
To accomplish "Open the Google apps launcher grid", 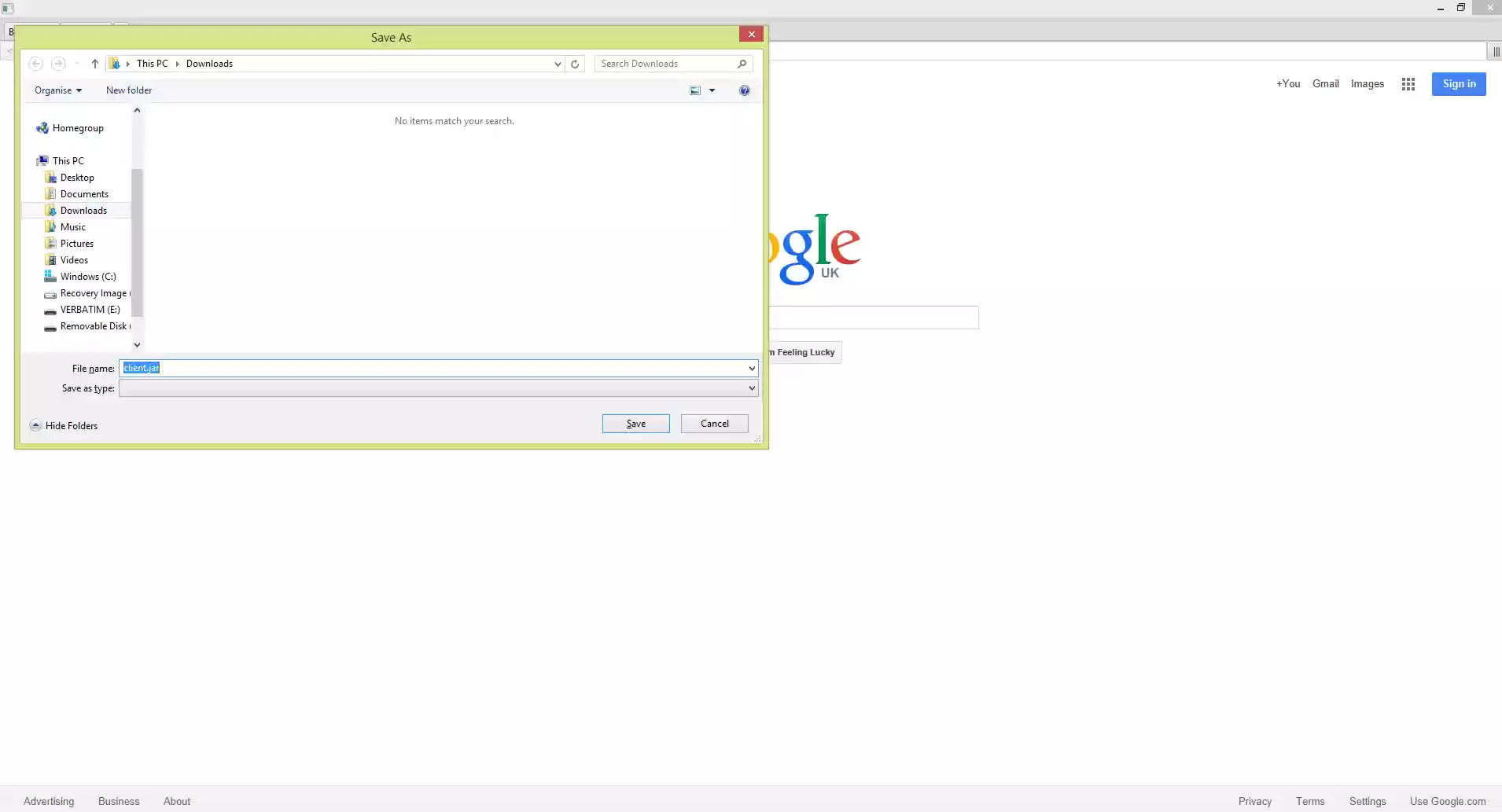I will click(1407, 83).
